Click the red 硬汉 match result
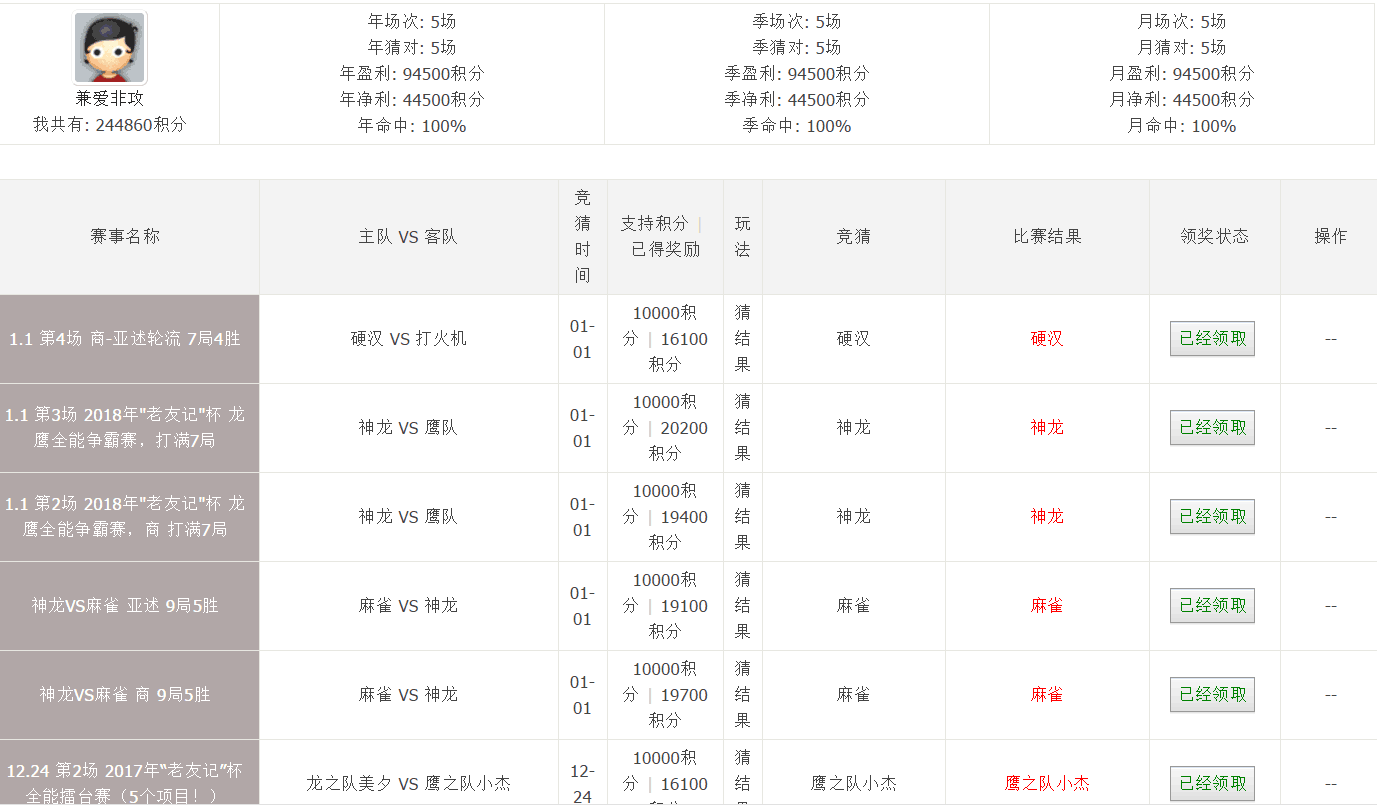This screenshot has height=810, width=1377. [1047, 339]
